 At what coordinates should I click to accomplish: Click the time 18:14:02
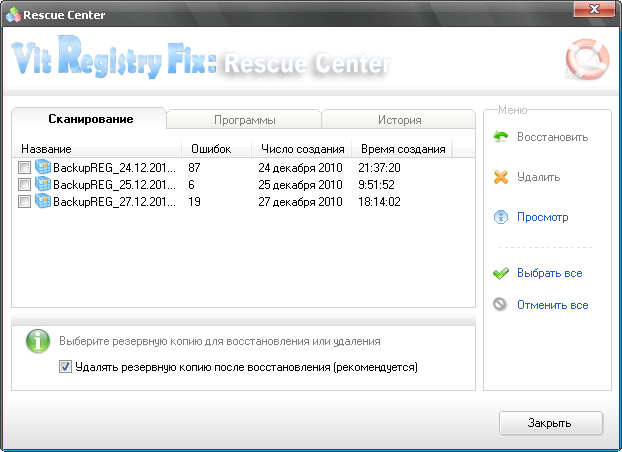click(x=379, y=202)
